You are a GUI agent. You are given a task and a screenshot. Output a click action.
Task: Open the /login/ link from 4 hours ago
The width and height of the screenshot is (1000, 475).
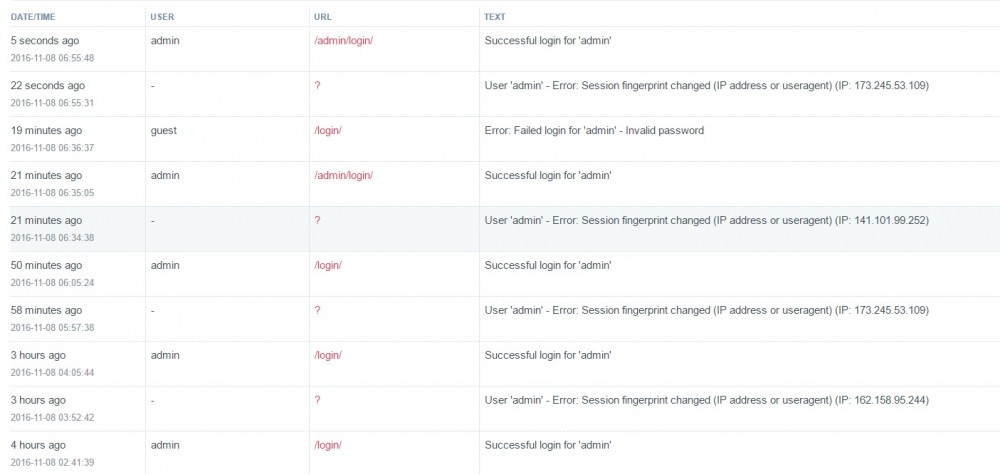[x=328, y=446]
